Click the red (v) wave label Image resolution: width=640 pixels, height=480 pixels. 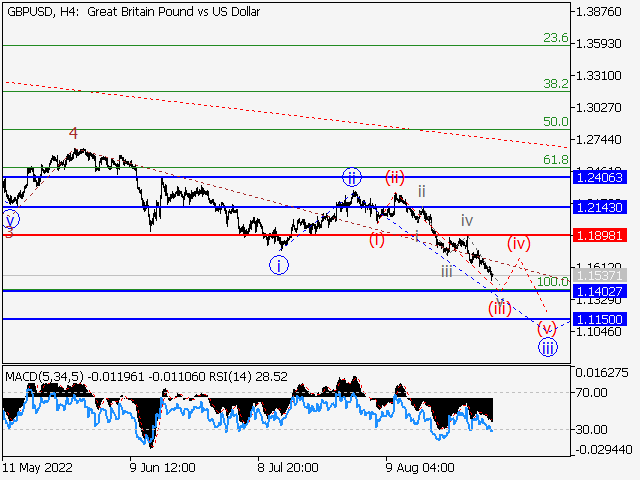pos(547,328)
